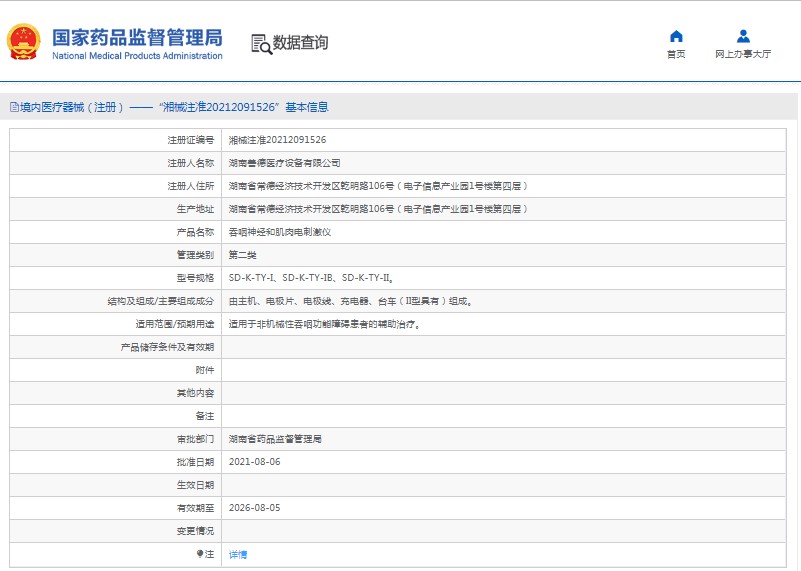
Task: Click the 吞咽神经和肌肉电刺激仪 product name
Action: point(280,232)
